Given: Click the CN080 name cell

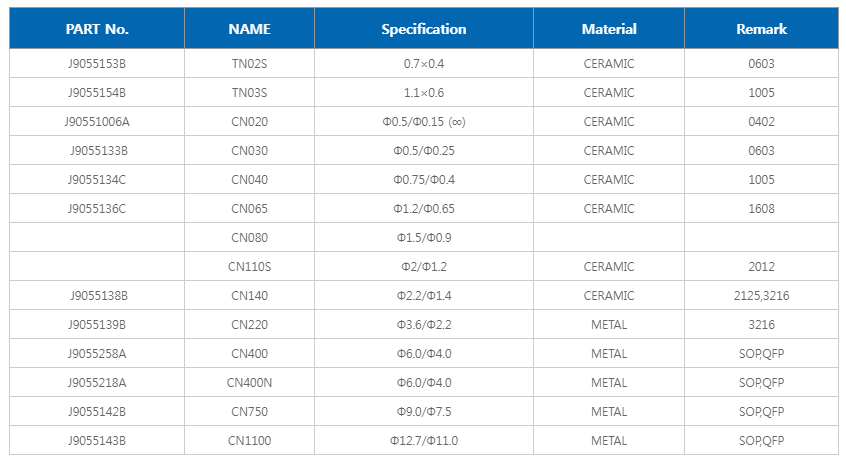Looking at the screenshot, I should point(249,238).
